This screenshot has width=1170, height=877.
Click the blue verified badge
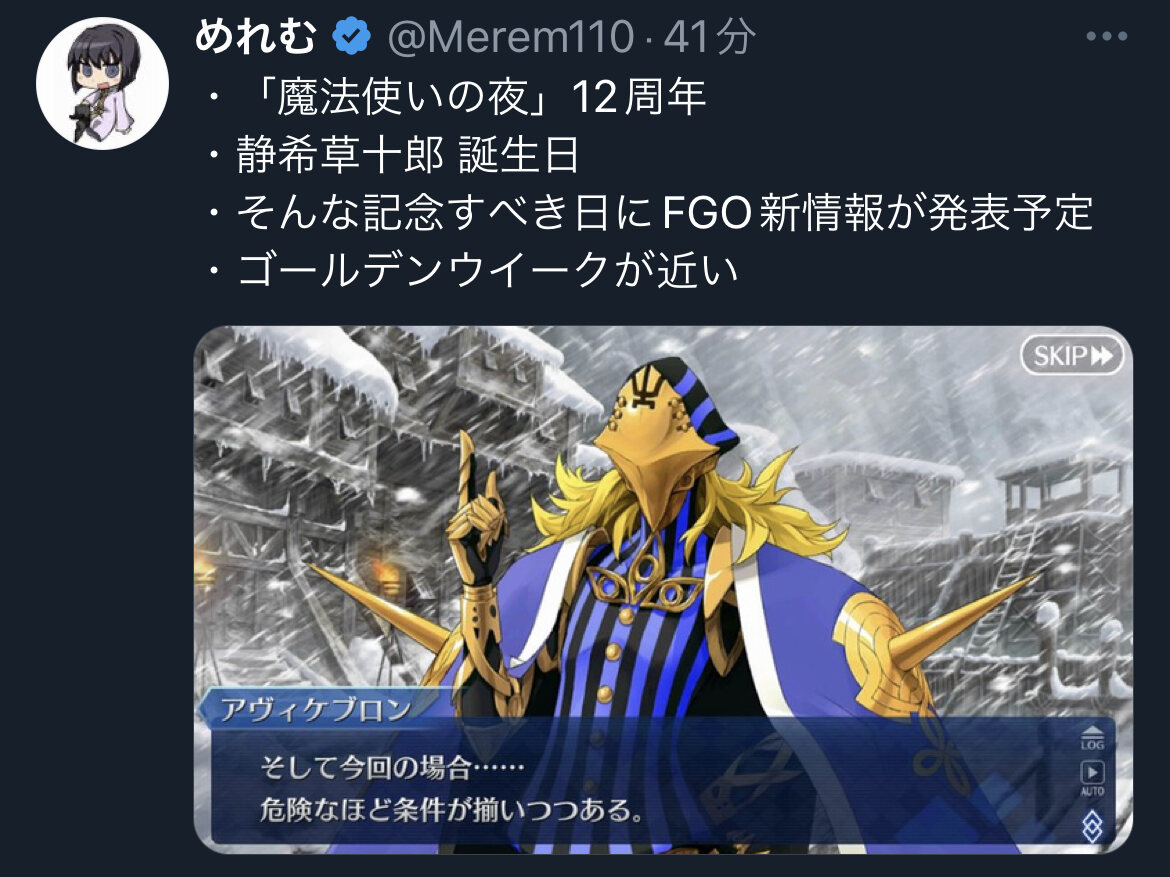(351, 36)
